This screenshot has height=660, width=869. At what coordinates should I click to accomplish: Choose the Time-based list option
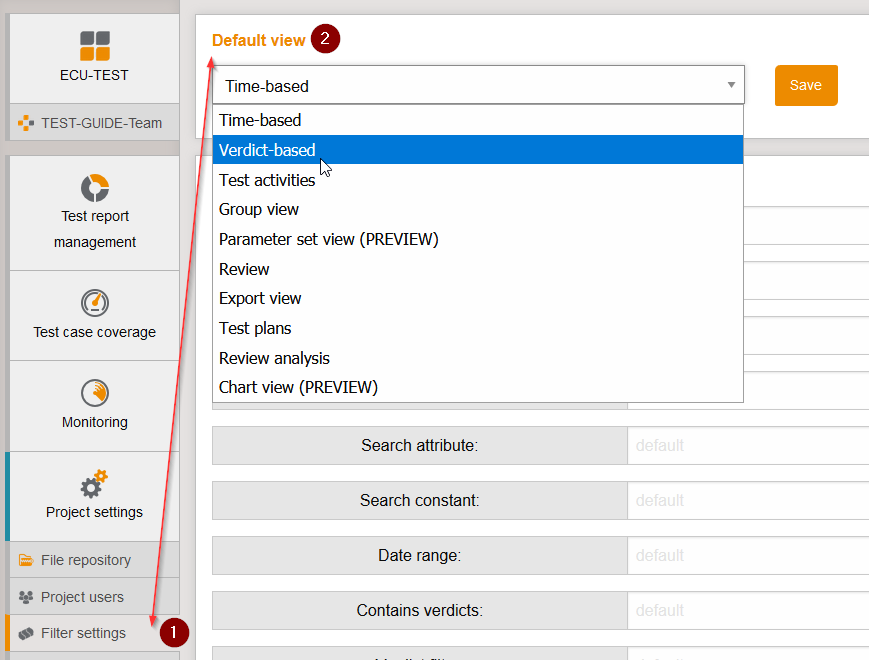coord(260,120)
